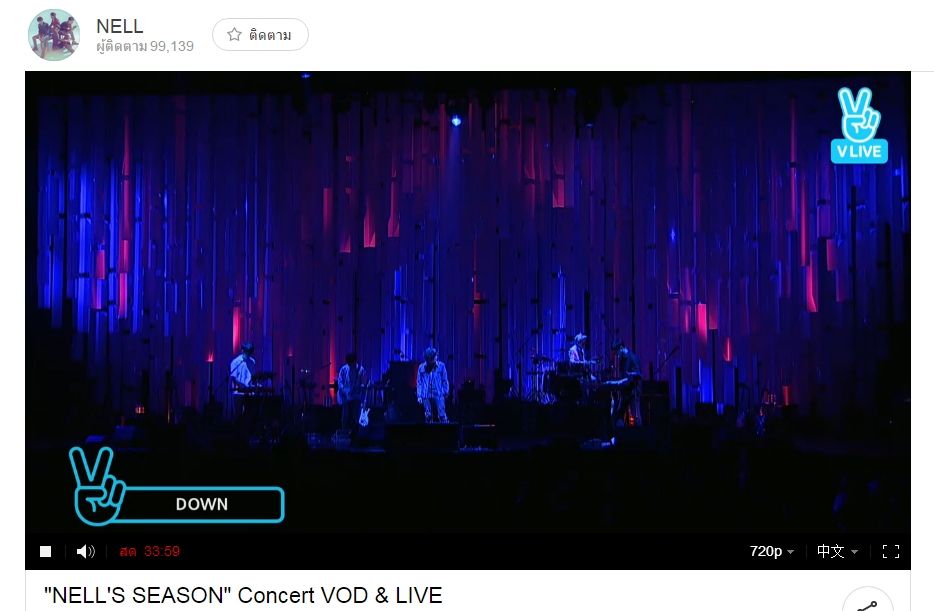Viewport: 934px width, 611px height.
Task: Open the NELL channel avatar
Action: 54,35
